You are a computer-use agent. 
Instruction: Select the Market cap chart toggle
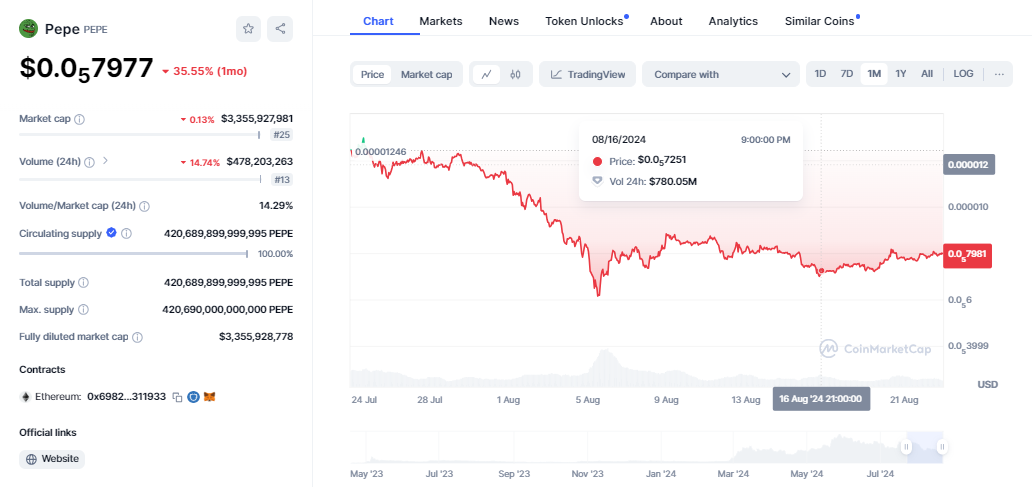point(426,74)
